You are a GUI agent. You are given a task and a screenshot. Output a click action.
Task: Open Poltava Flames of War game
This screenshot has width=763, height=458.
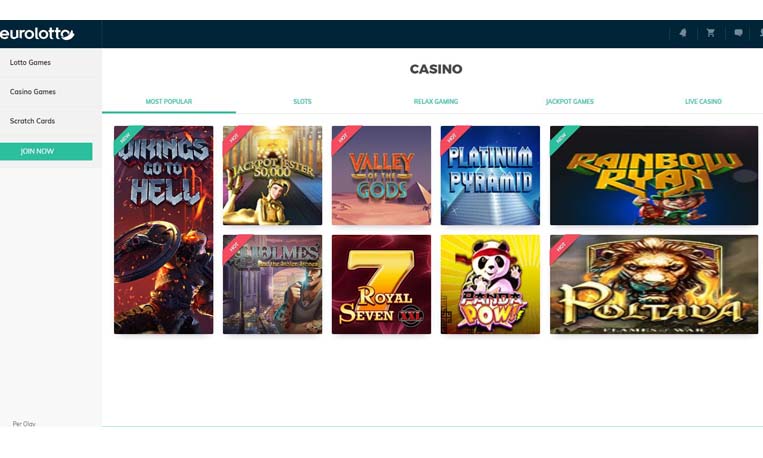tap(654, 284)
